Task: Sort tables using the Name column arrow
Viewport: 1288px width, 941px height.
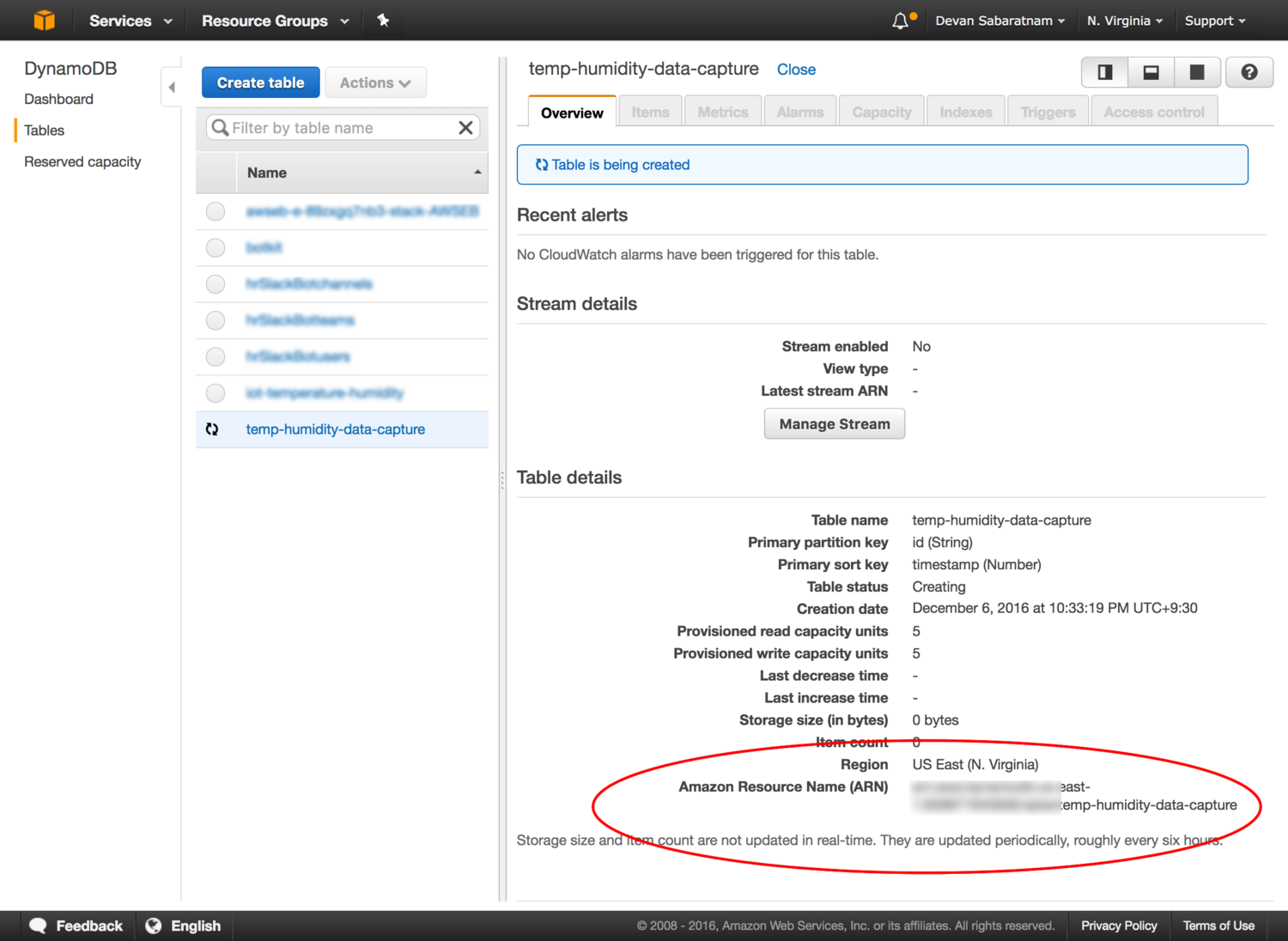Action: pyautogui.click(x=477, y=173)
